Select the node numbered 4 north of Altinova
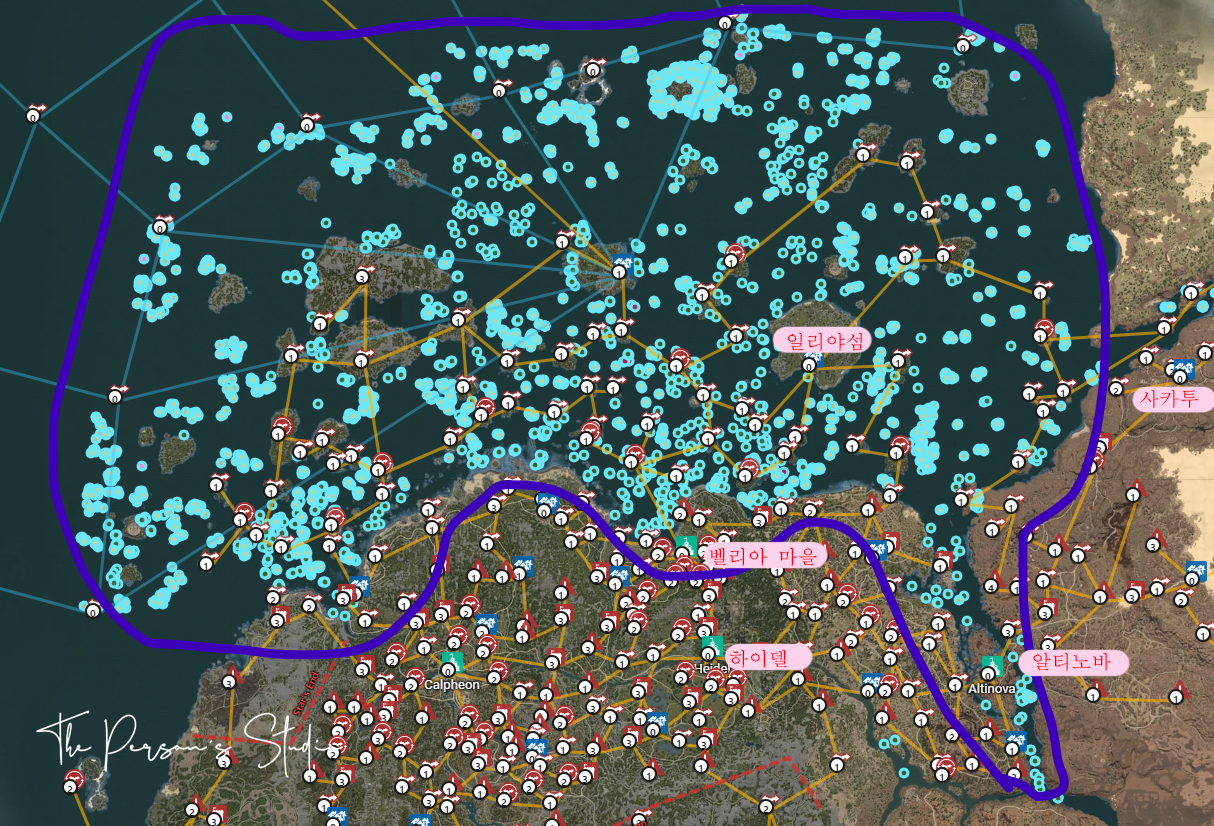1214x826 pixels. point(991,586)
